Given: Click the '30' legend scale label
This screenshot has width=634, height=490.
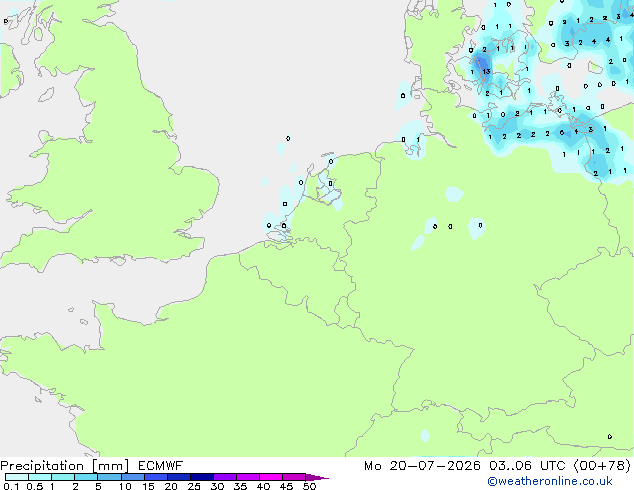Looking at the screenshot, I should pyautogui.click(x=217, y=486).
